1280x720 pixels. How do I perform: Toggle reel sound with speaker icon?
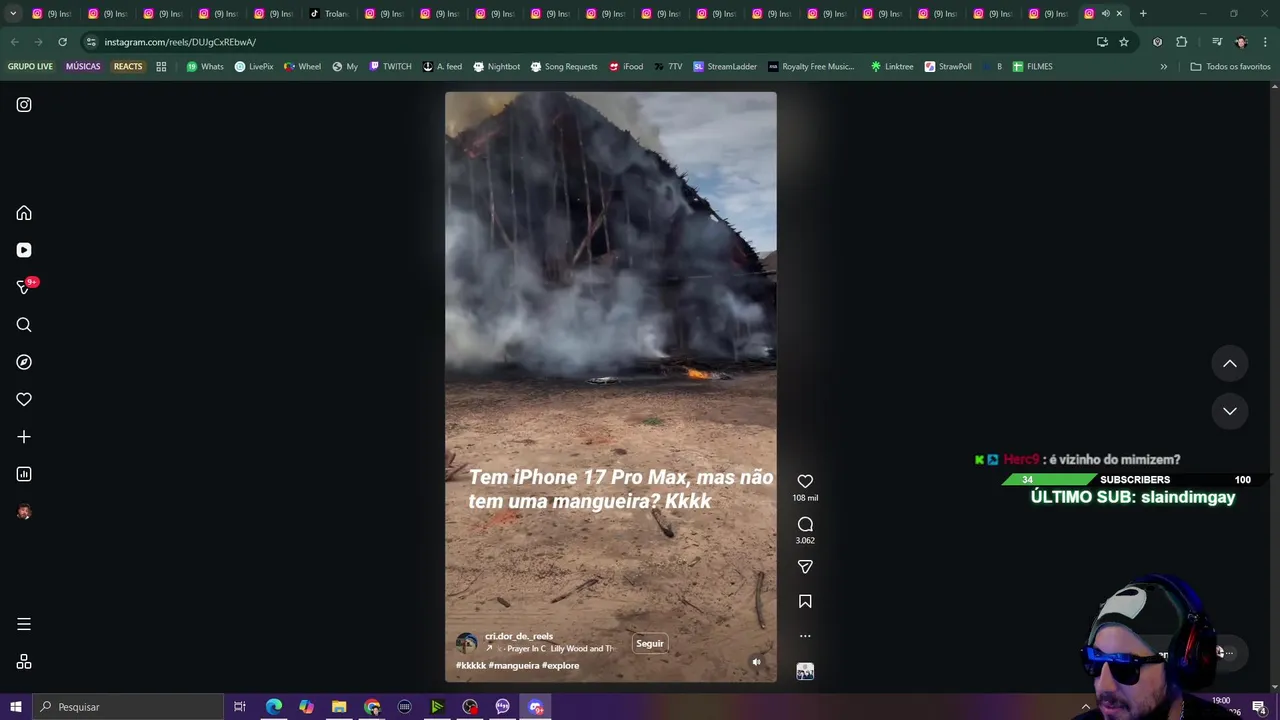click(757, 662)
